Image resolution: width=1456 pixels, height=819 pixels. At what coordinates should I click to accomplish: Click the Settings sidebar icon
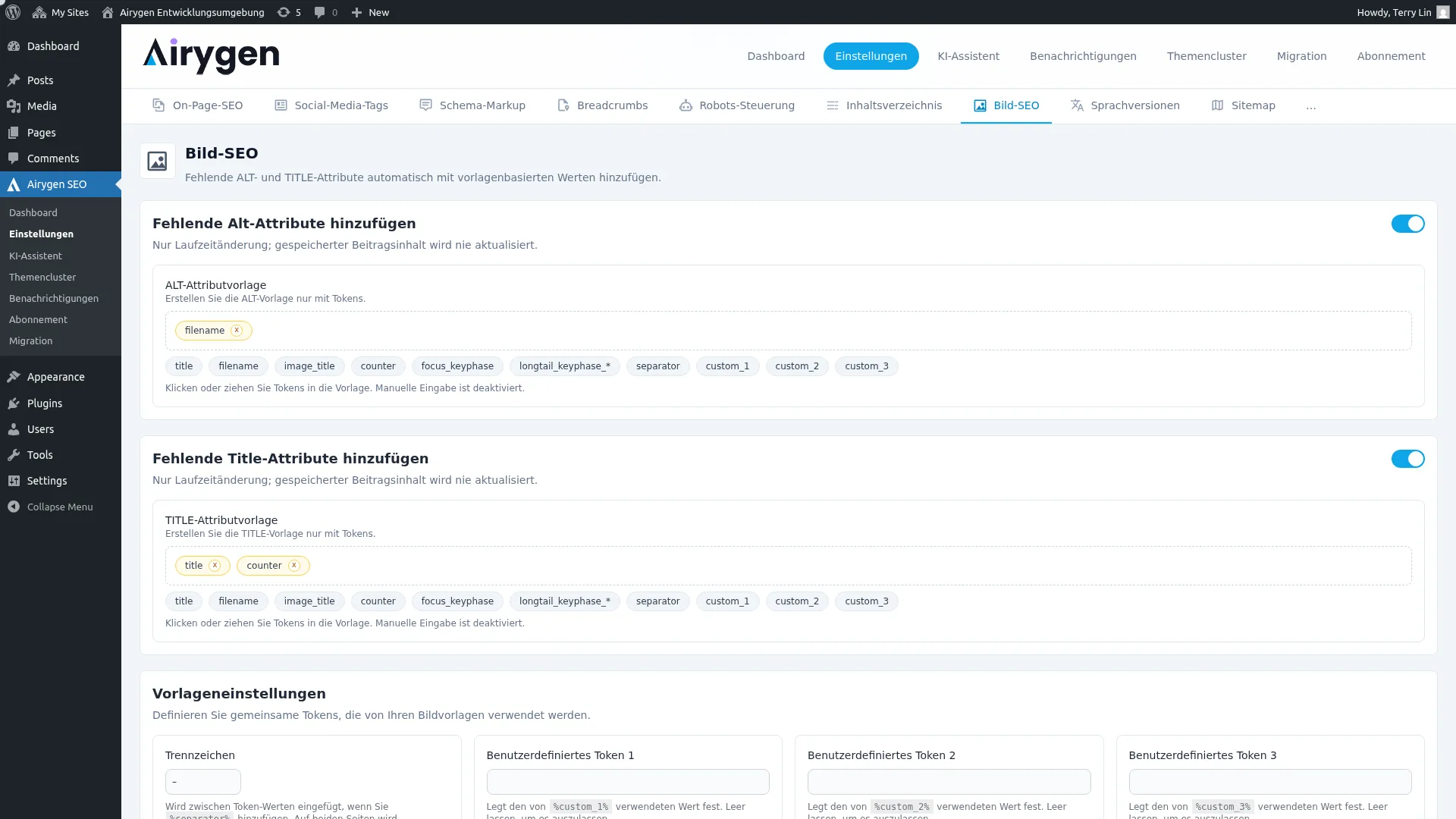pyautogui.click(x=14, y=481)
